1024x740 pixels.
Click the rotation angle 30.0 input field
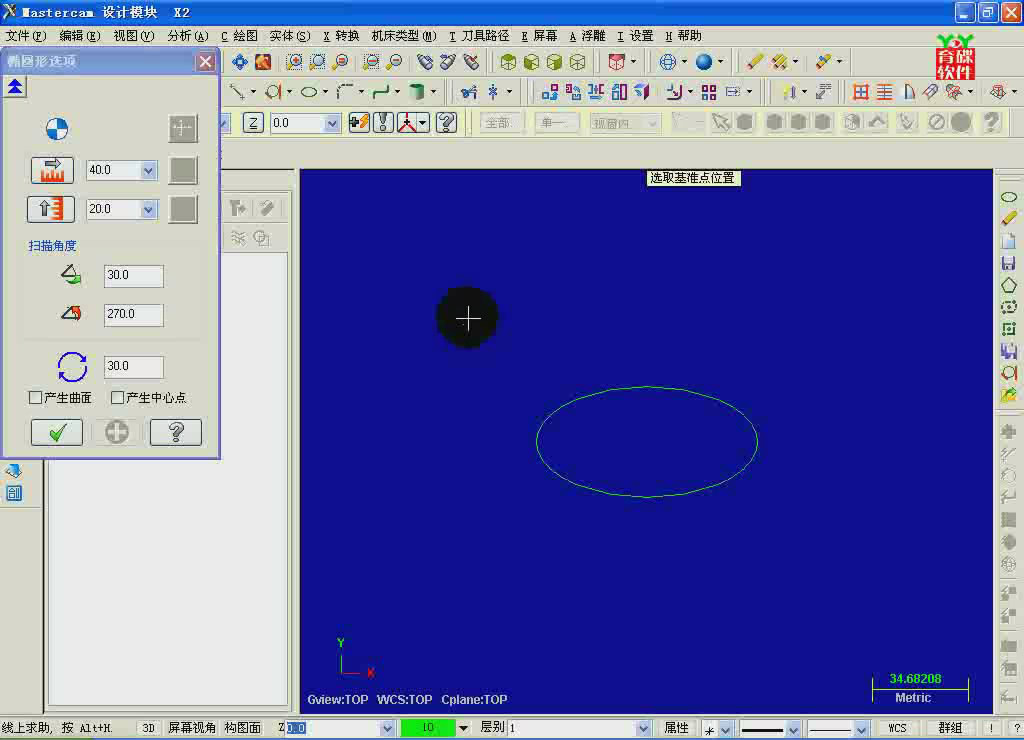133,367
